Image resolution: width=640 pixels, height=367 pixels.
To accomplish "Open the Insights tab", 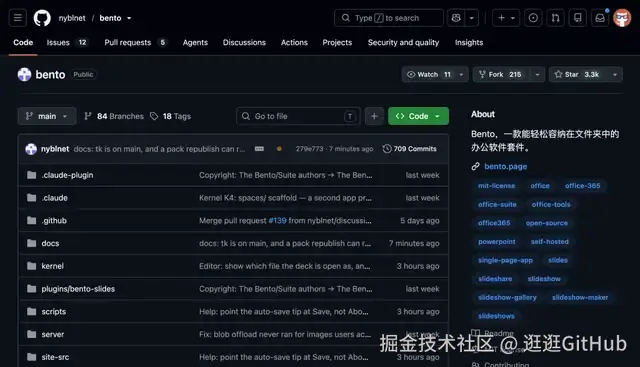I will point(469,42).
